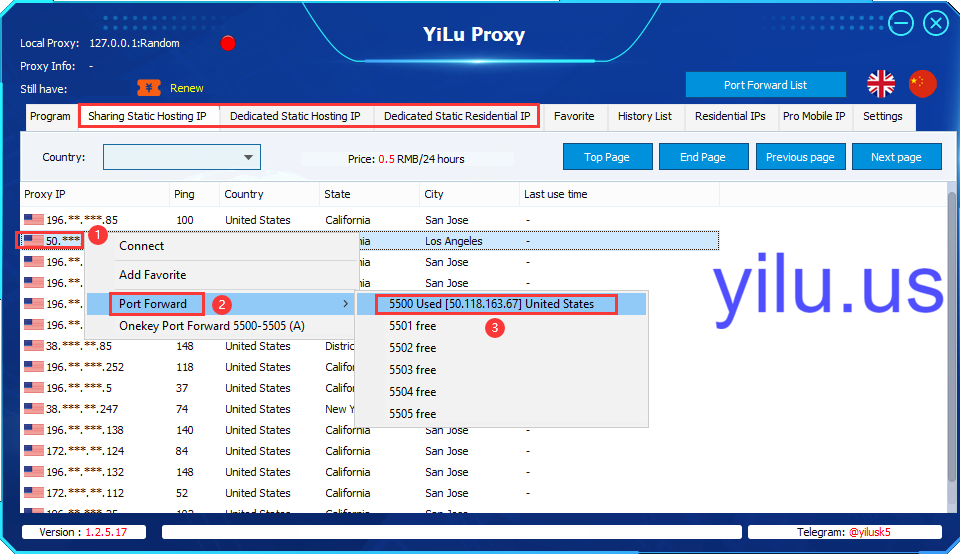Viewport: 960px width, 554px height.
Task: Open the Settings tab
Action: (882, 116)
